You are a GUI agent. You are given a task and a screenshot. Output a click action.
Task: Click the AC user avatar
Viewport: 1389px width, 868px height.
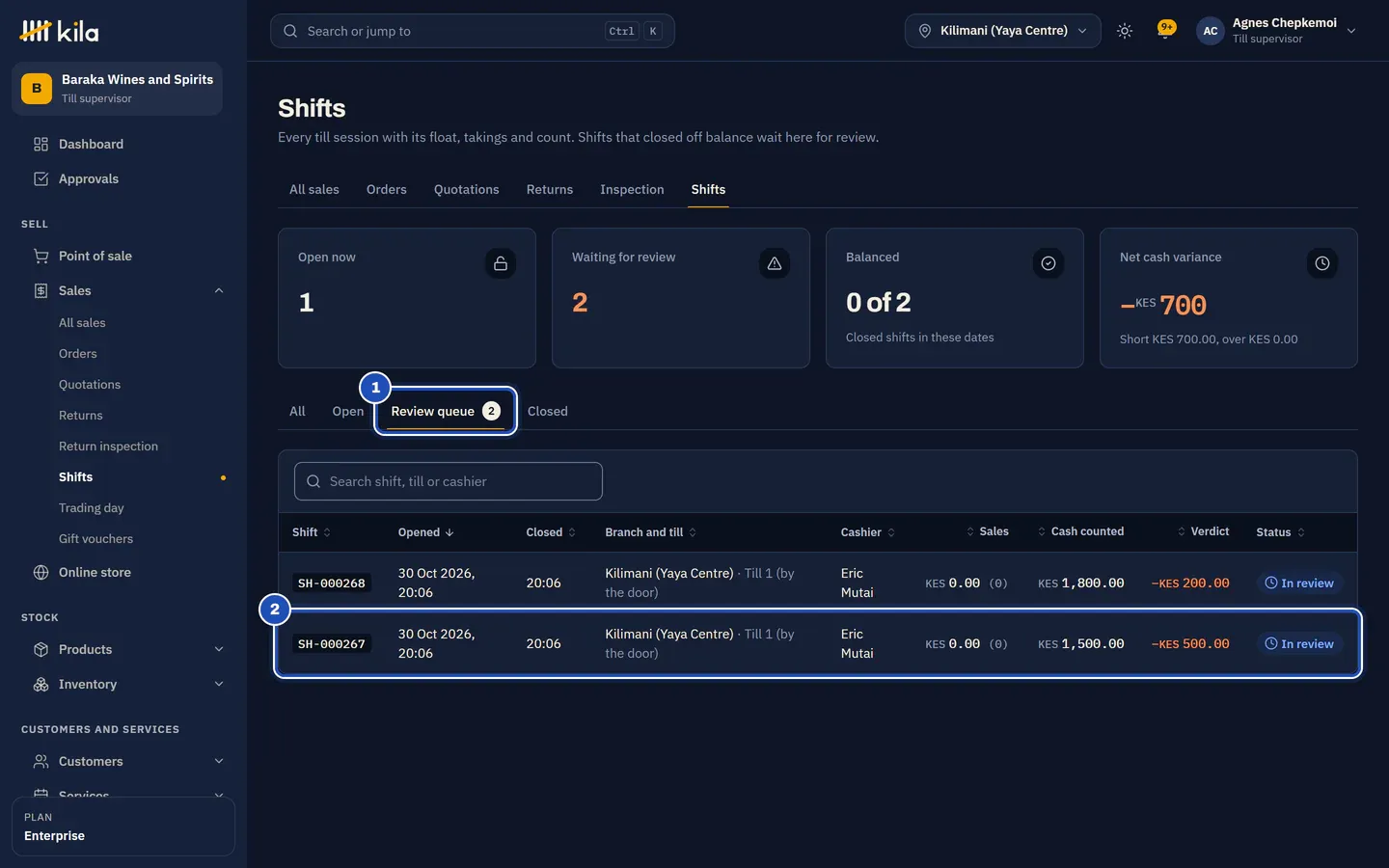pos(1211,31)
